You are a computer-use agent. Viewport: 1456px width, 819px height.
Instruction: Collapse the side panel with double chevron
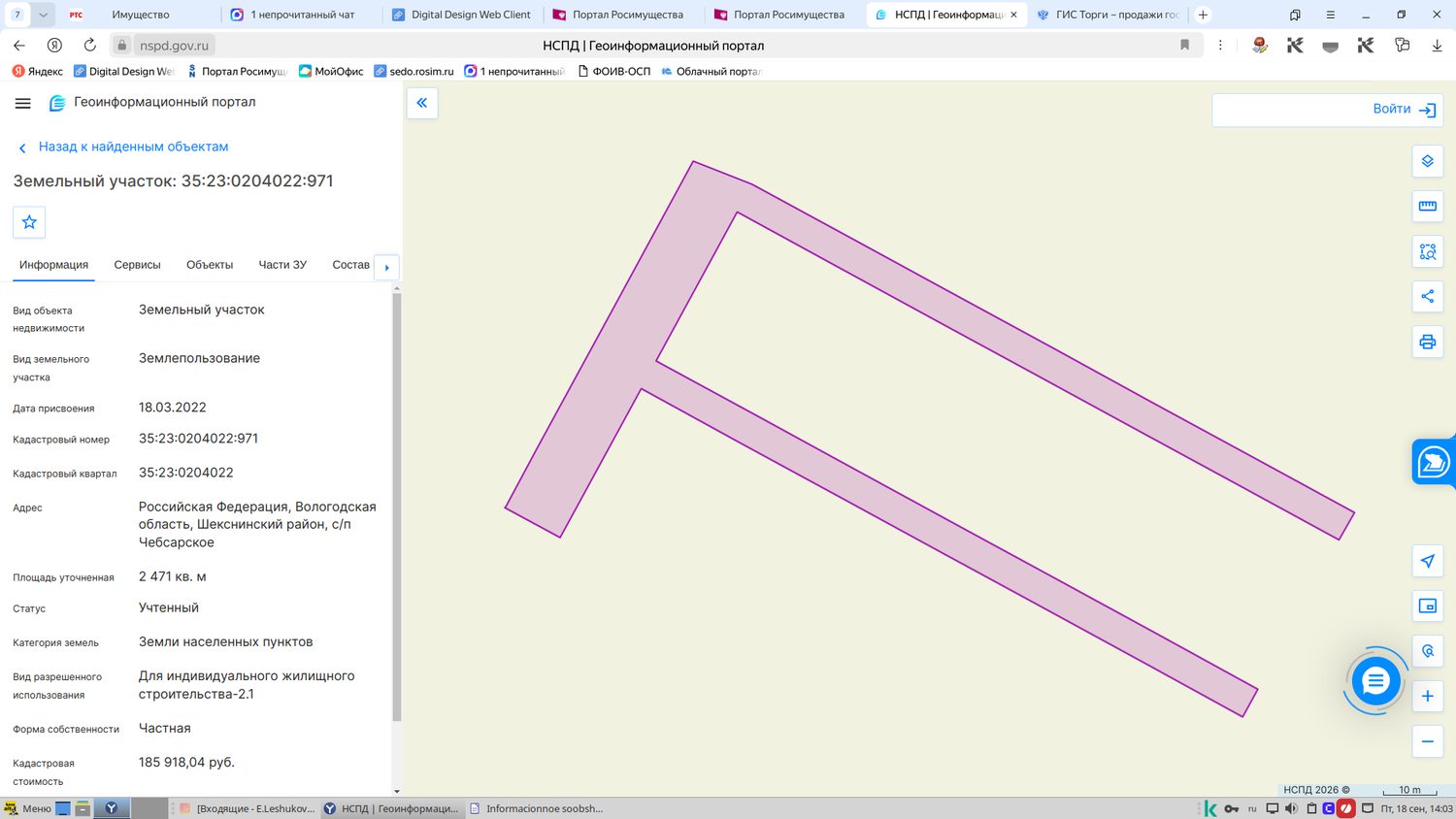[422, 103]
